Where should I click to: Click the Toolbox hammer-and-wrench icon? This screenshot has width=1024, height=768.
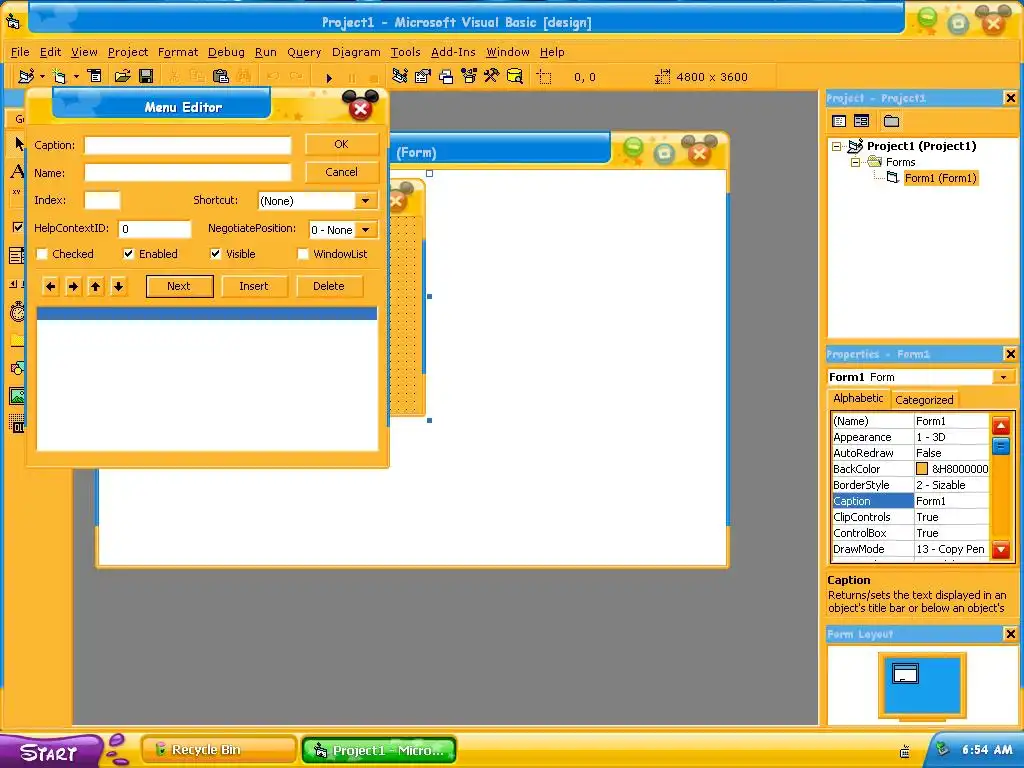click(492, 76)
